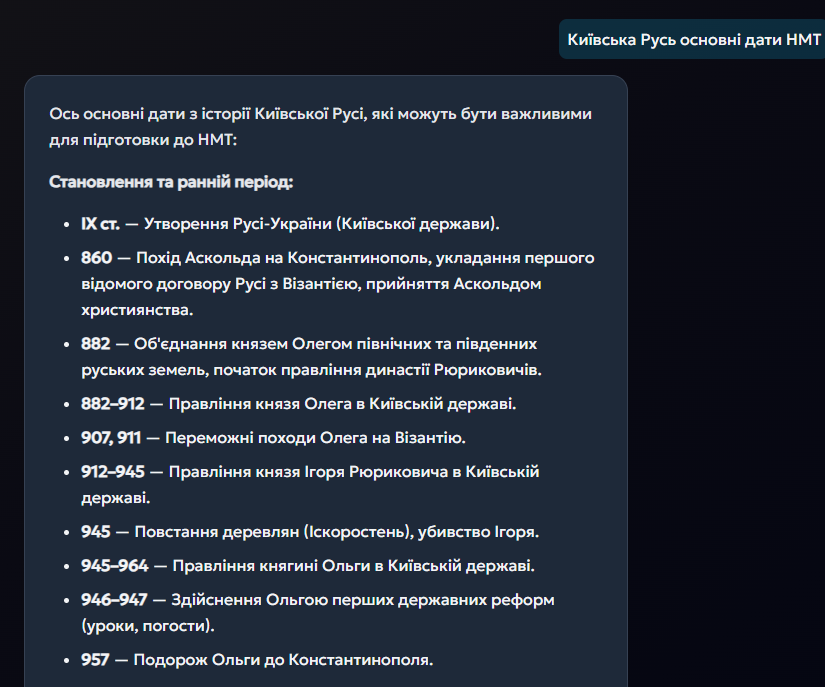825x687 pixels.
Task: Click the bold dates "907, 911"
Action: (112, 438)
